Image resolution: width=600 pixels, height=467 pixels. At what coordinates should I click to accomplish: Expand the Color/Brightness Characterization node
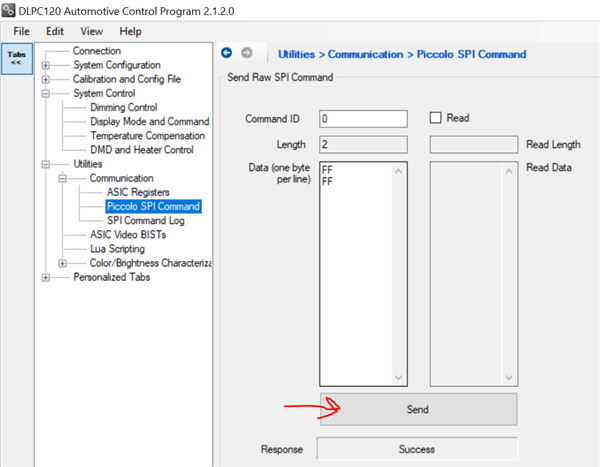pyautogui.click(x=62, y=263)
